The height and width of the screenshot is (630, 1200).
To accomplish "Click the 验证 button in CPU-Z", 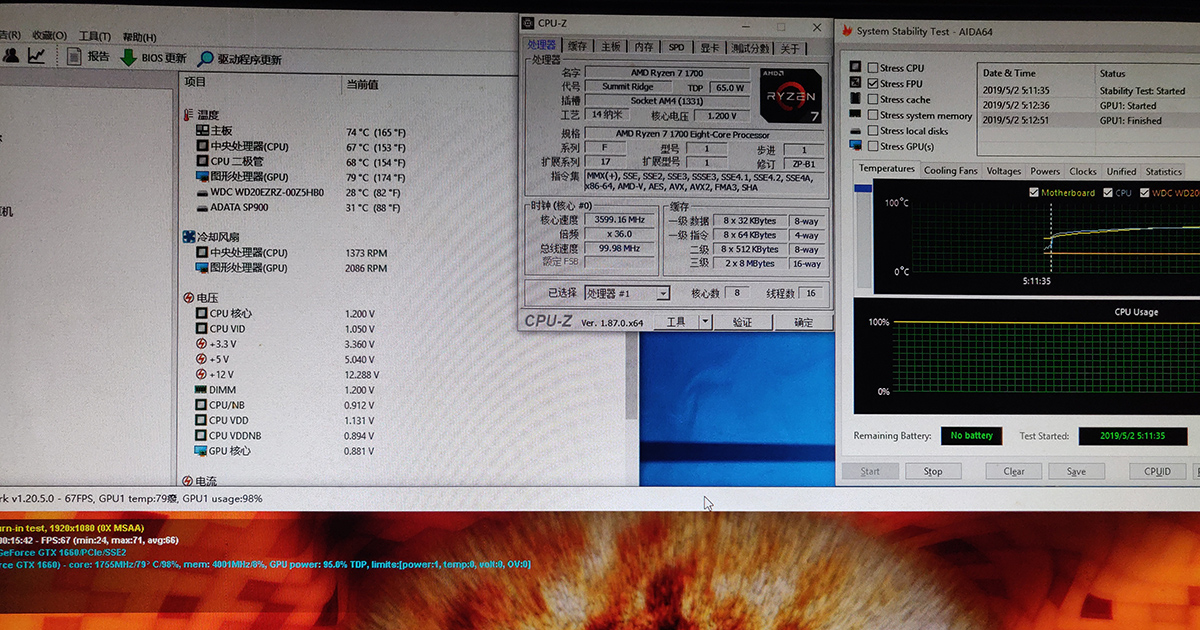I will [x=742, y=322].
